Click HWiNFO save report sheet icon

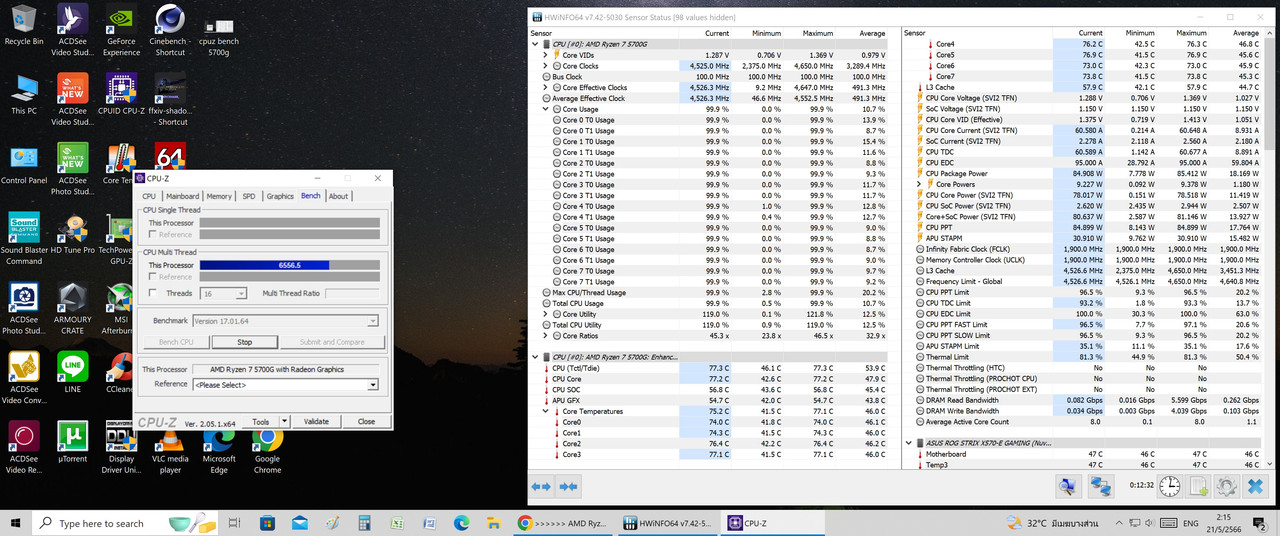tap(1198, 486)
